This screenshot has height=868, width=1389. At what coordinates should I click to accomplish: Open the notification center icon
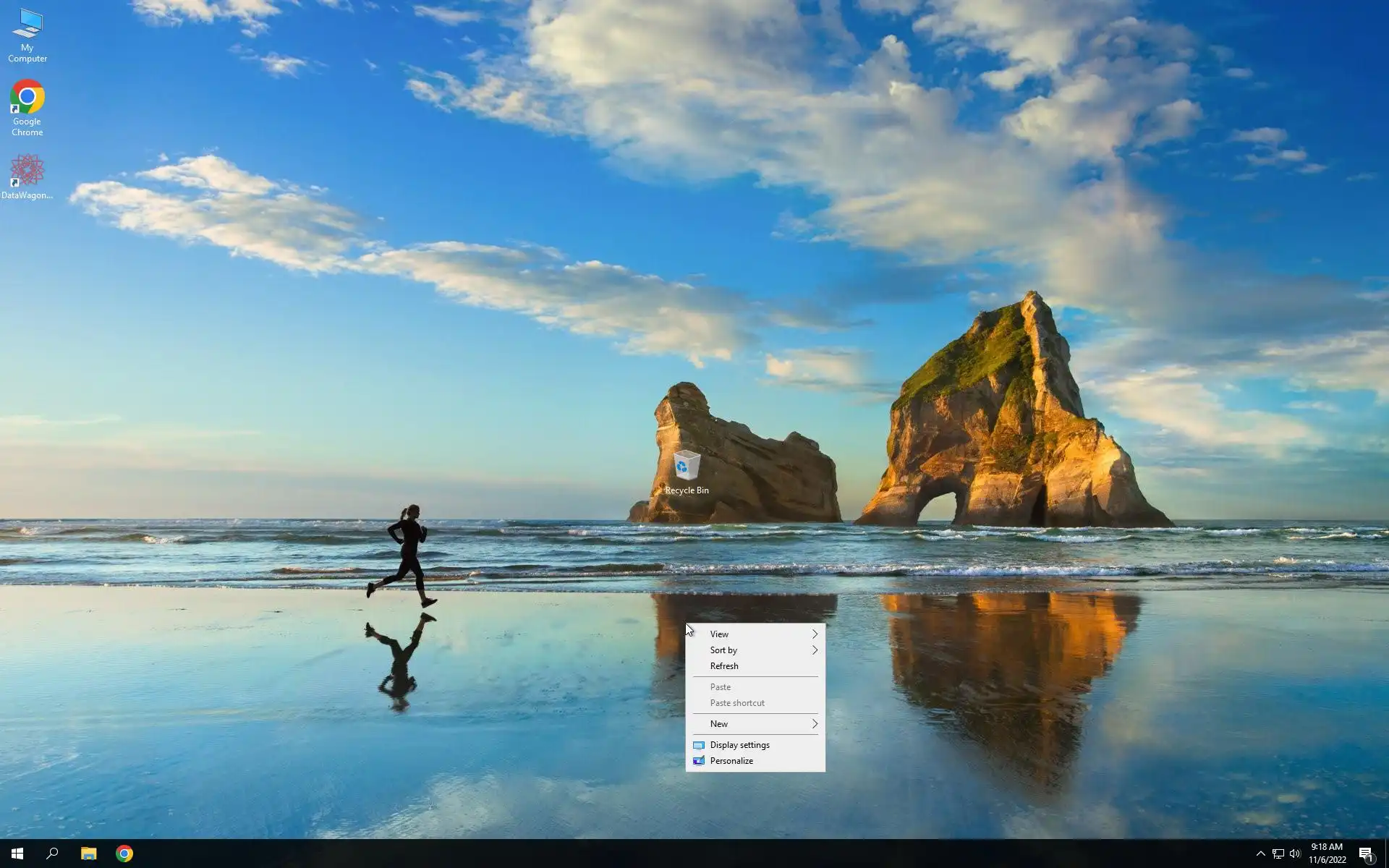pos(1366,854)
